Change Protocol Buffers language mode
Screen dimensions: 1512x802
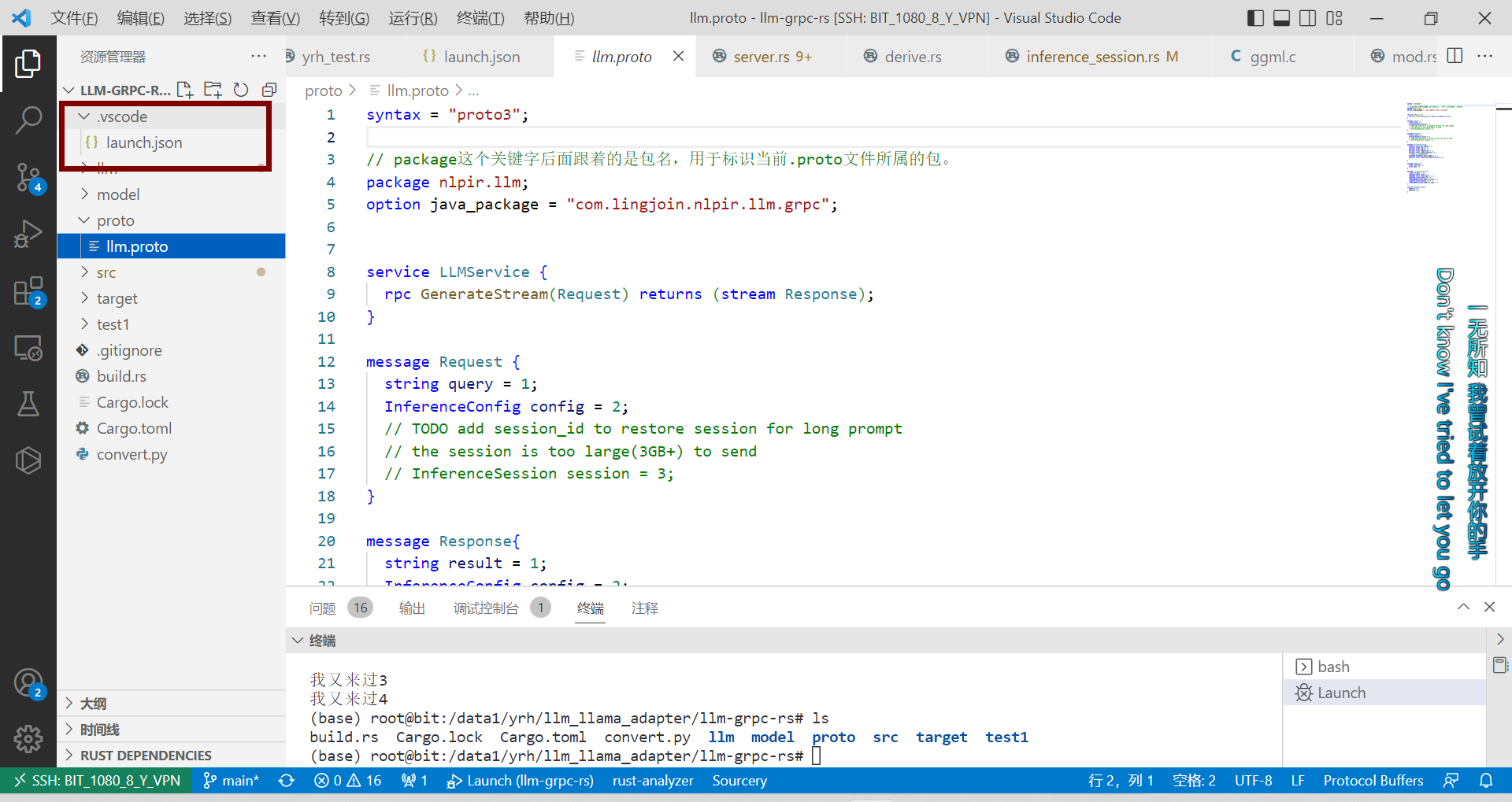1373,780
